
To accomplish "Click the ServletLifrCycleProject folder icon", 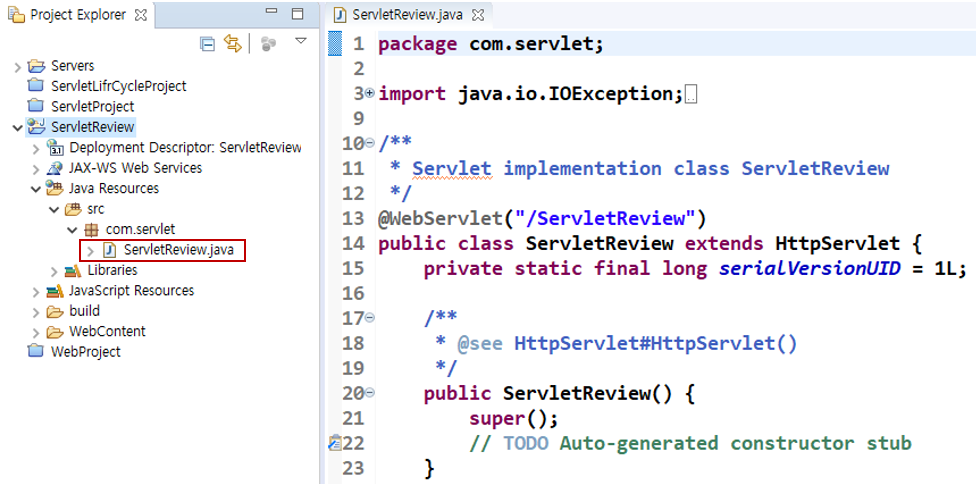I will (x=37, y=85).
